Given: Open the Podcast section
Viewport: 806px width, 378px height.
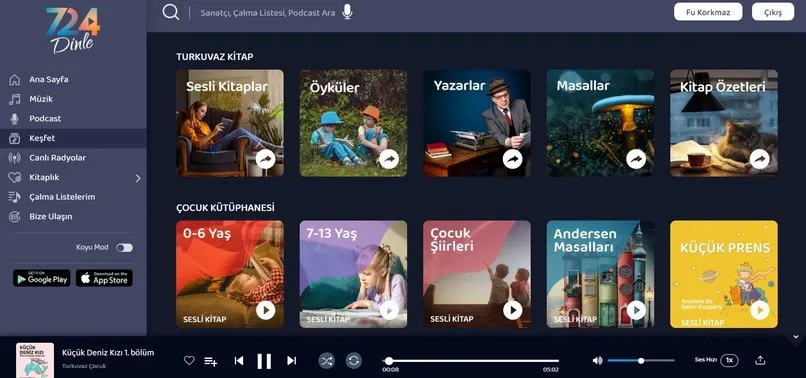Looking at the screenshot, I should tap(45, 118).
